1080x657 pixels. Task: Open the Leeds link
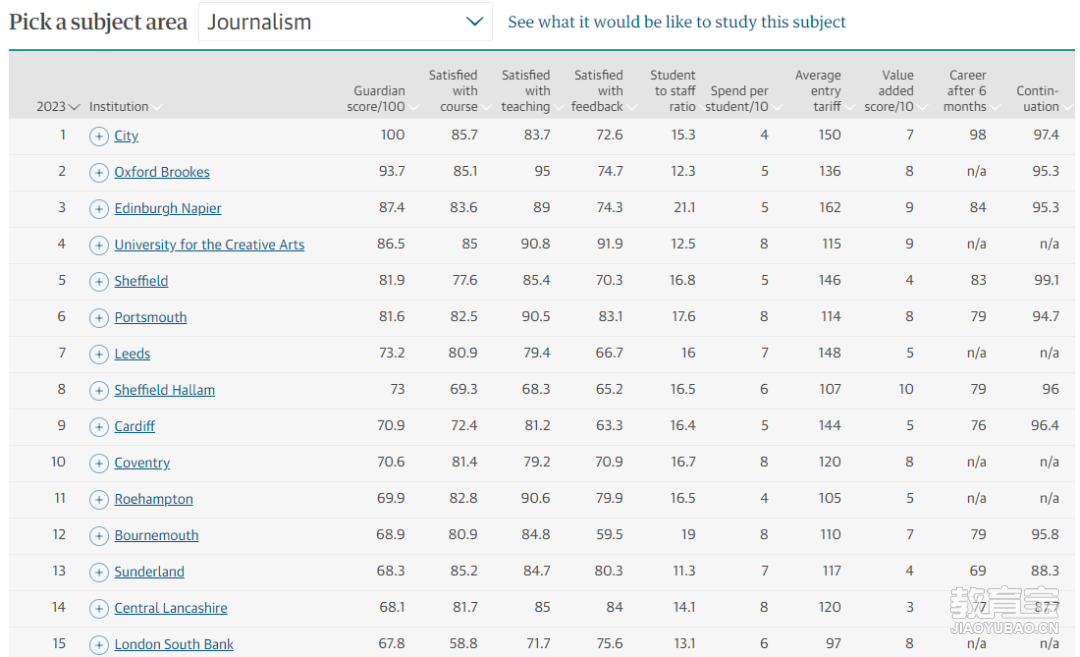click(x=132, y=354)
